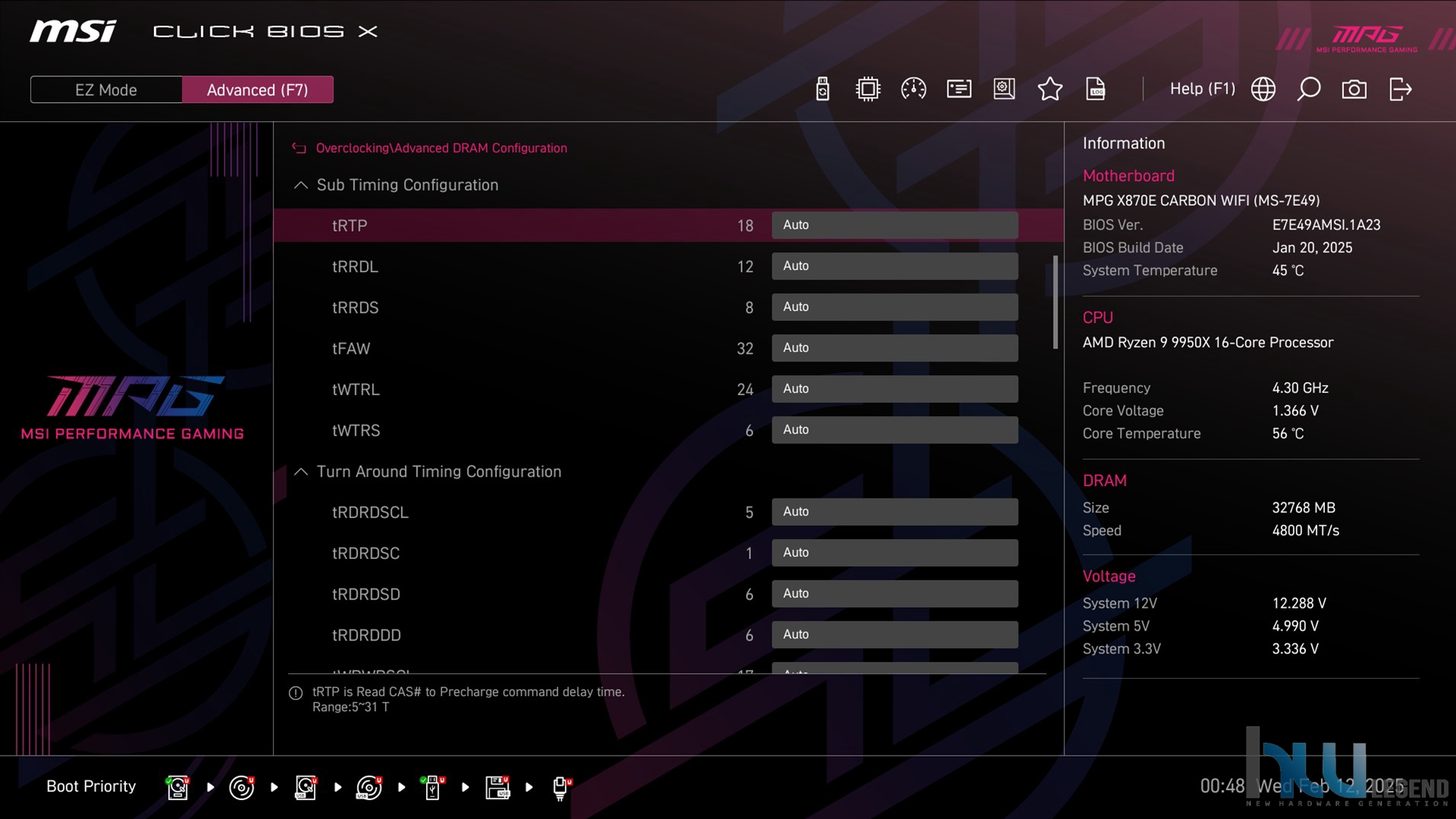1456x819 pixels.
Task: Open the CPU settings chip icon
Action: point(868,89)
